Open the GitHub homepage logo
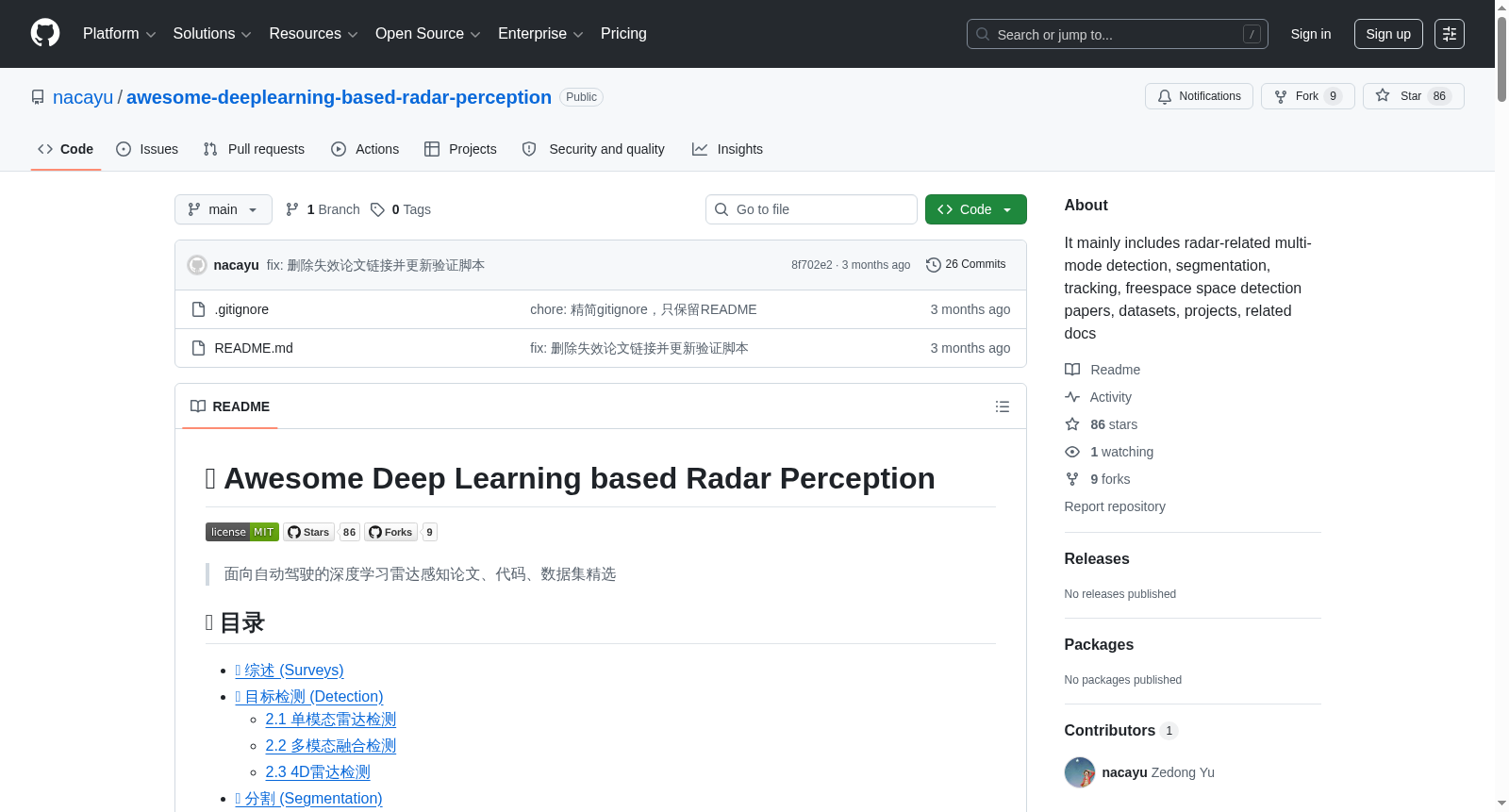Screen dimensions: 1509x812 tap(45, 33)
